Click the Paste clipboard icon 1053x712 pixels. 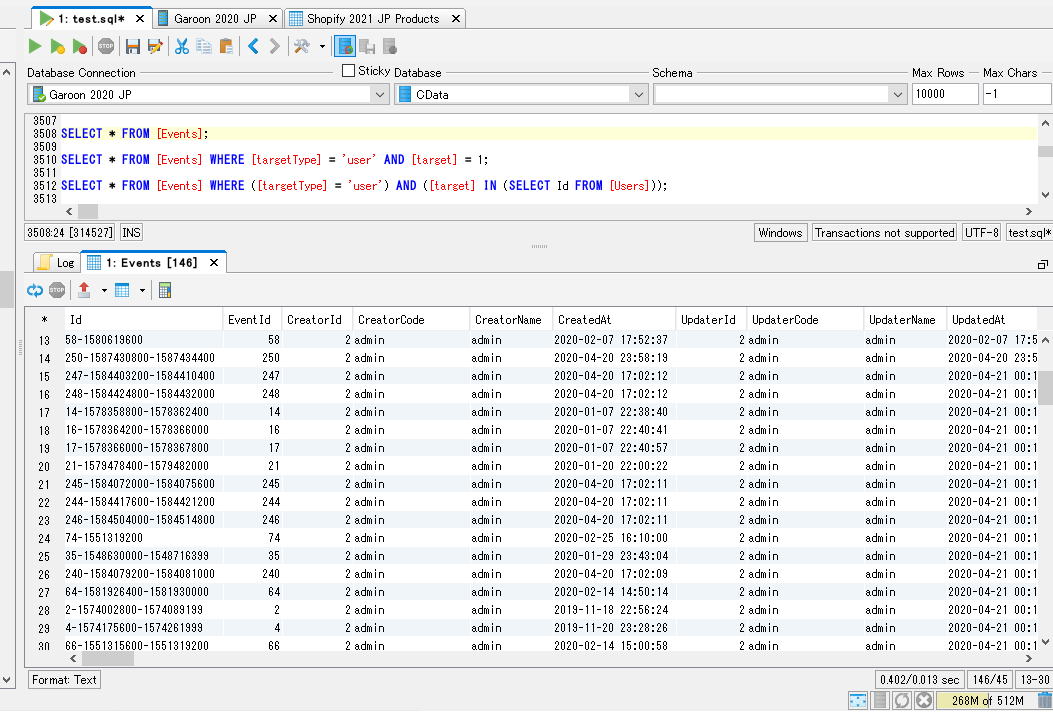pos(226,46)
